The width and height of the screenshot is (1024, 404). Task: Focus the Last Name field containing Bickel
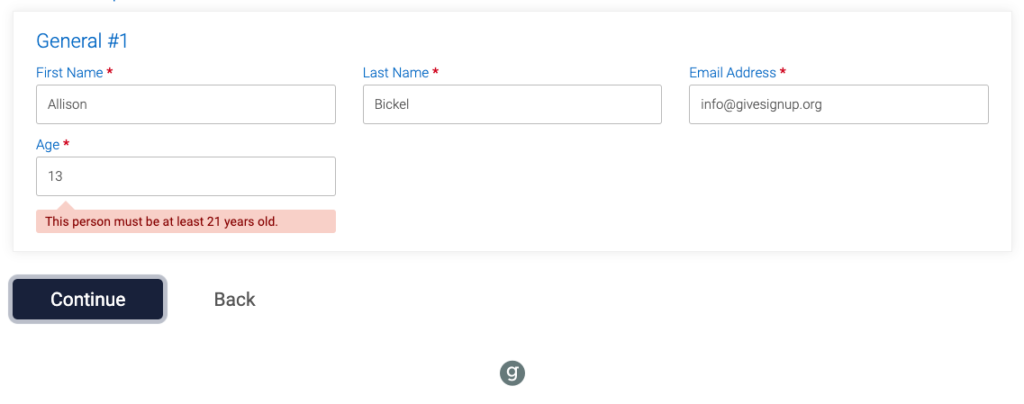click(513, 104)
